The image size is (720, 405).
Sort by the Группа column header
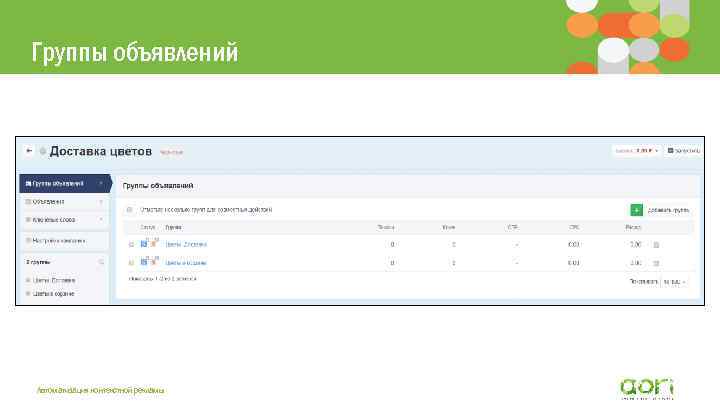(173, 227)
